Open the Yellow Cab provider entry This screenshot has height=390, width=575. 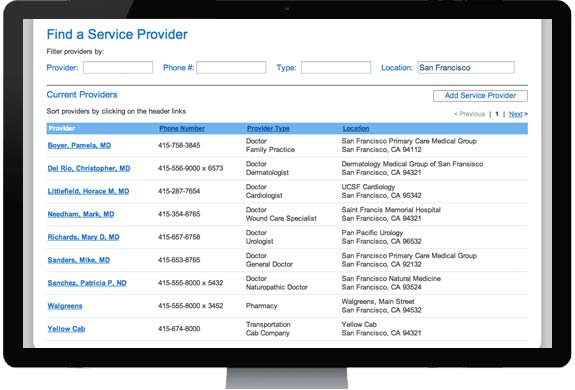click(x=66, y=329)
